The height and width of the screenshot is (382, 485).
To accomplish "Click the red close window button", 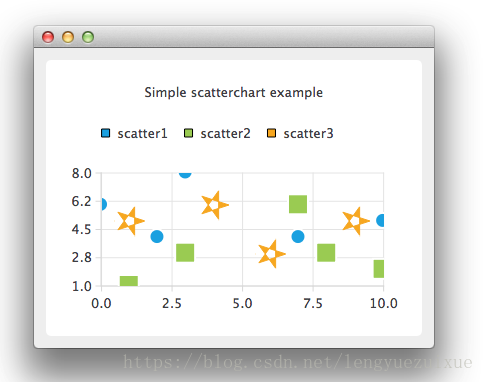I will coord(48,37).
